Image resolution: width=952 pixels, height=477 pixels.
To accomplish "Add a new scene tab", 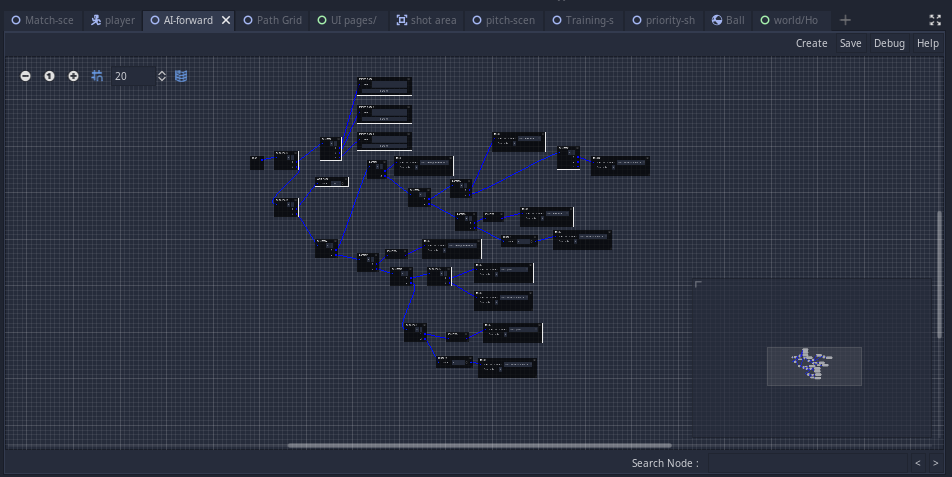I will (845, 20).
